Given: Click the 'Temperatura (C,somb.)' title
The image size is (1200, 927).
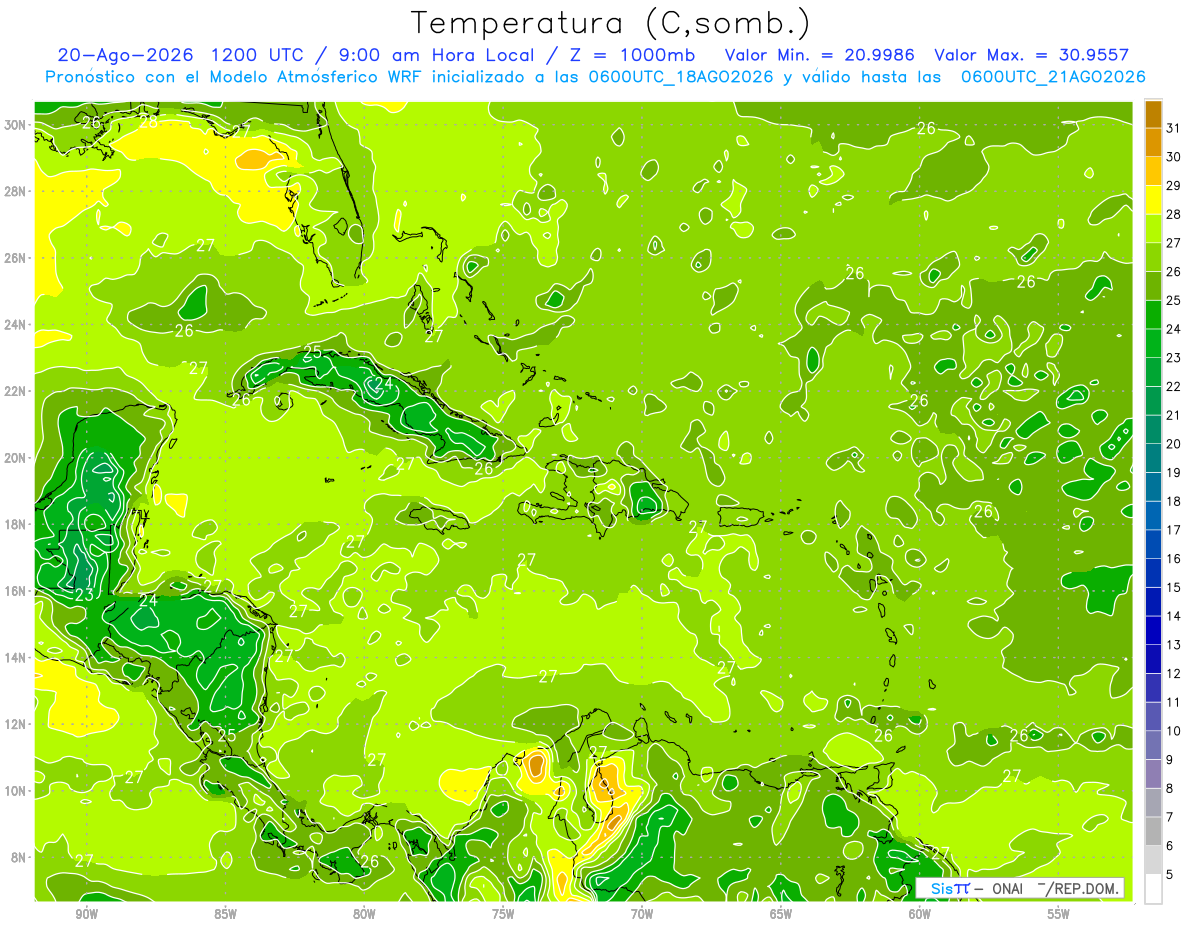Looking at the screenshot, I should [611, 23].
